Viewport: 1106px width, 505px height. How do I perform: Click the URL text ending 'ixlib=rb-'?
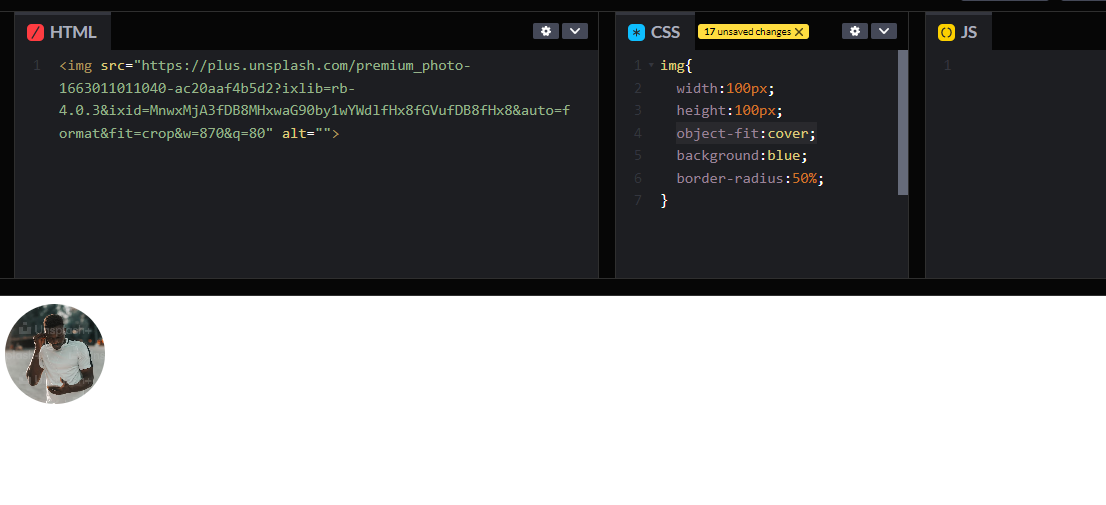click(x=207, y=88)
